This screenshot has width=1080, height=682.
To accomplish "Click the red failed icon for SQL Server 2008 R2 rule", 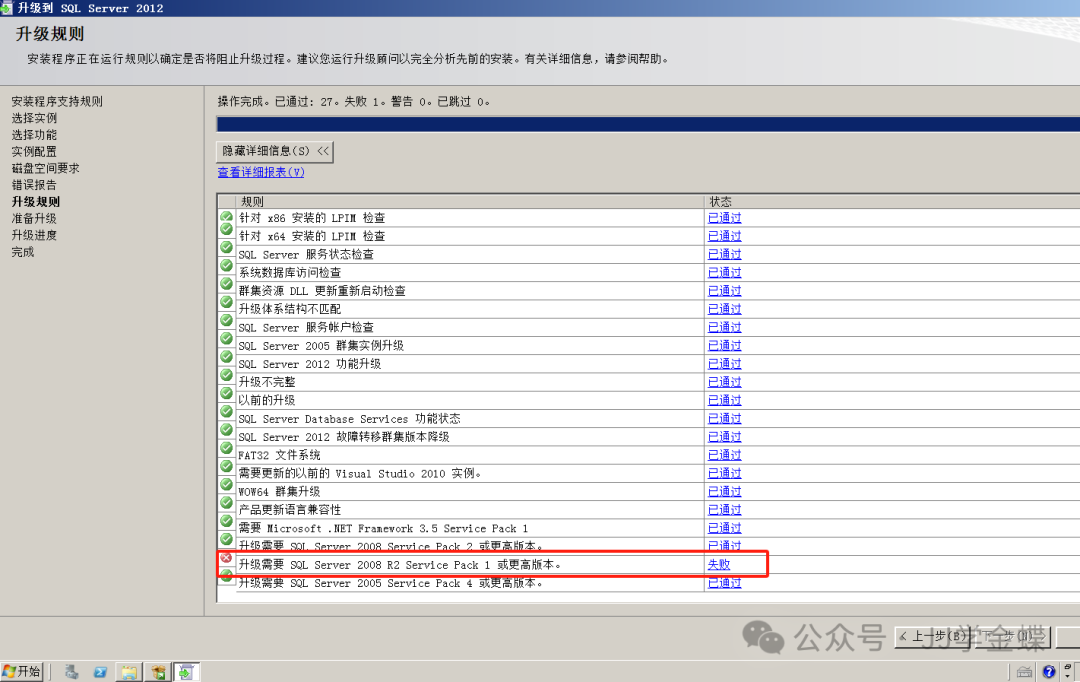I will pos(226,558).
